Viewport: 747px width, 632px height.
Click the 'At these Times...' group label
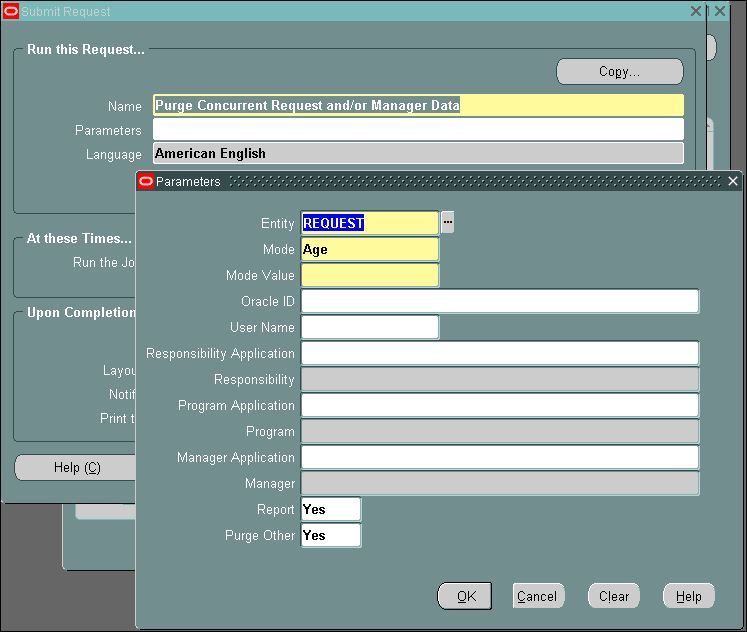79,238
